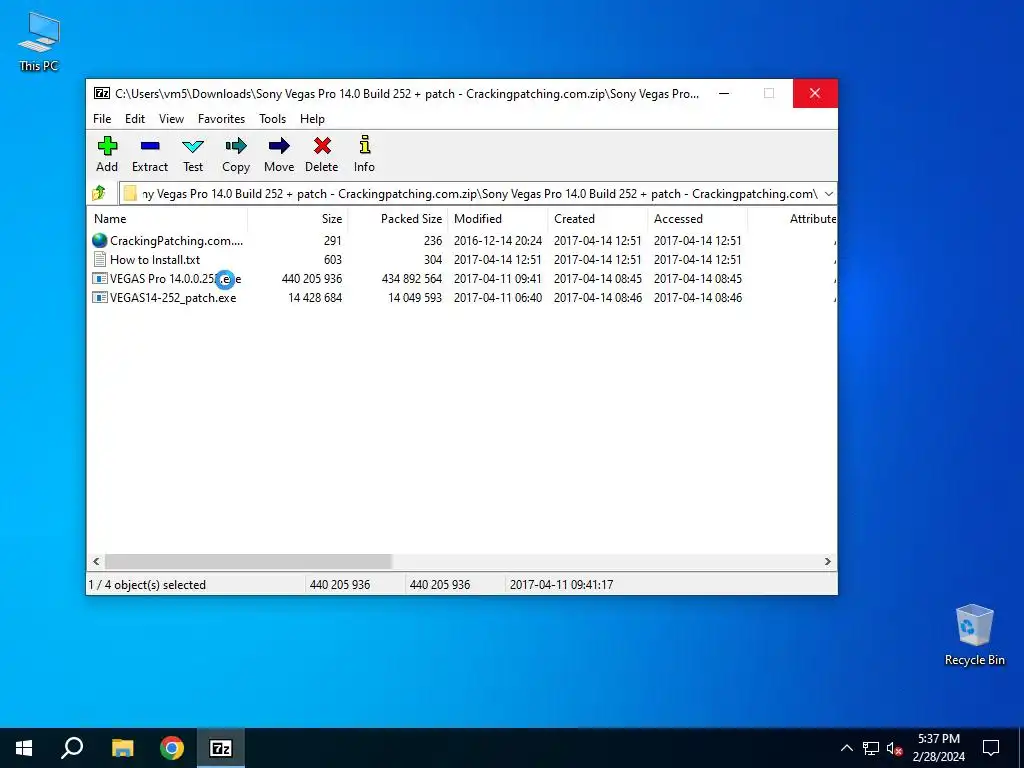Sort by the Modified column header
Viewport: 1024px width, 768px height.
497,219
